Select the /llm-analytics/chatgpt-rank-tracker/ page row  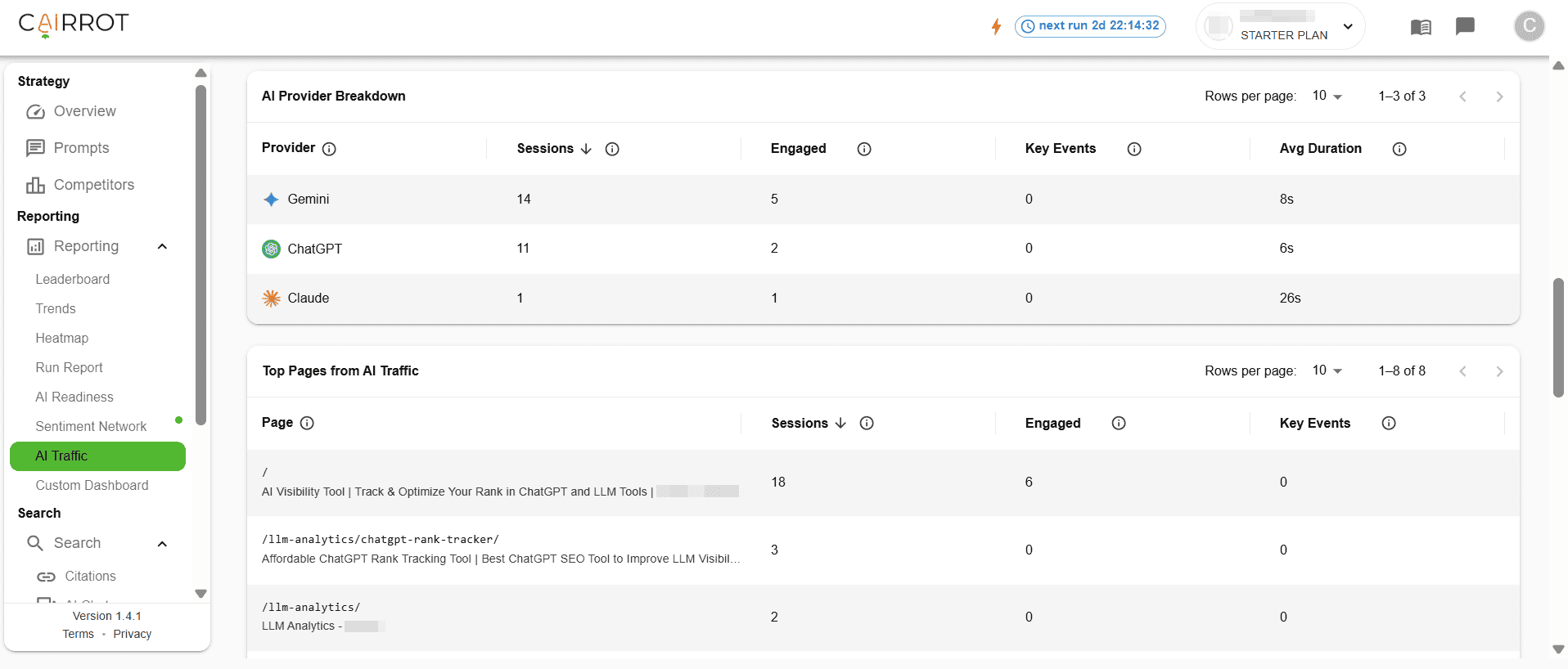883,550
